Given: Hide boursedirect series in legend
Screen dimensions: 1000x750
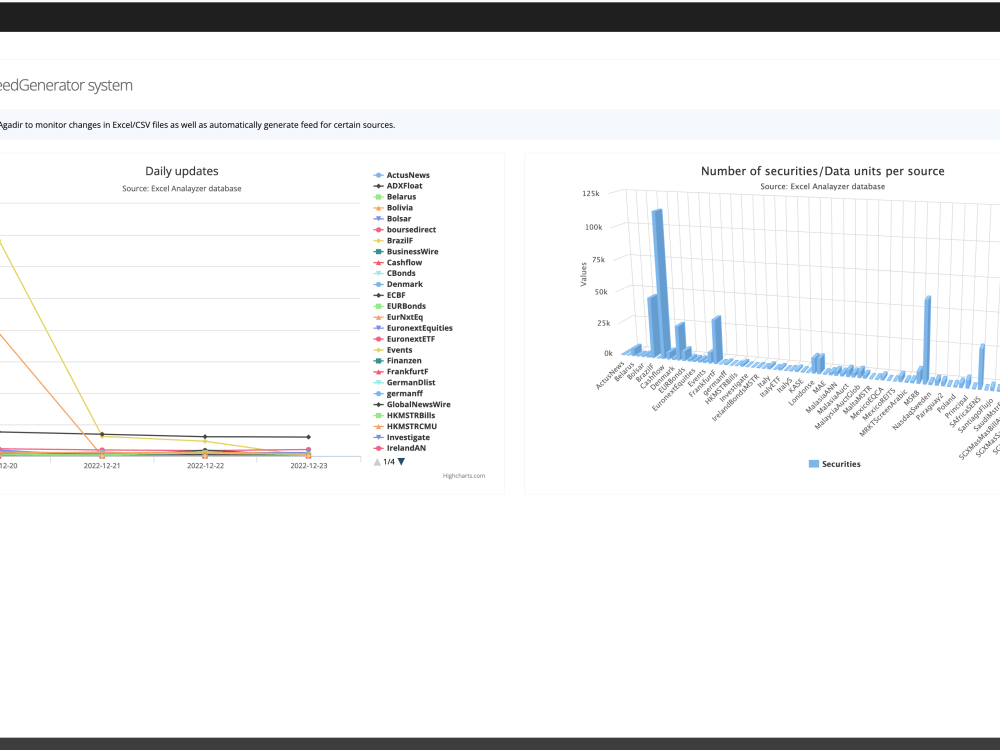Looking at the screenshot, I should click(405, 229).
